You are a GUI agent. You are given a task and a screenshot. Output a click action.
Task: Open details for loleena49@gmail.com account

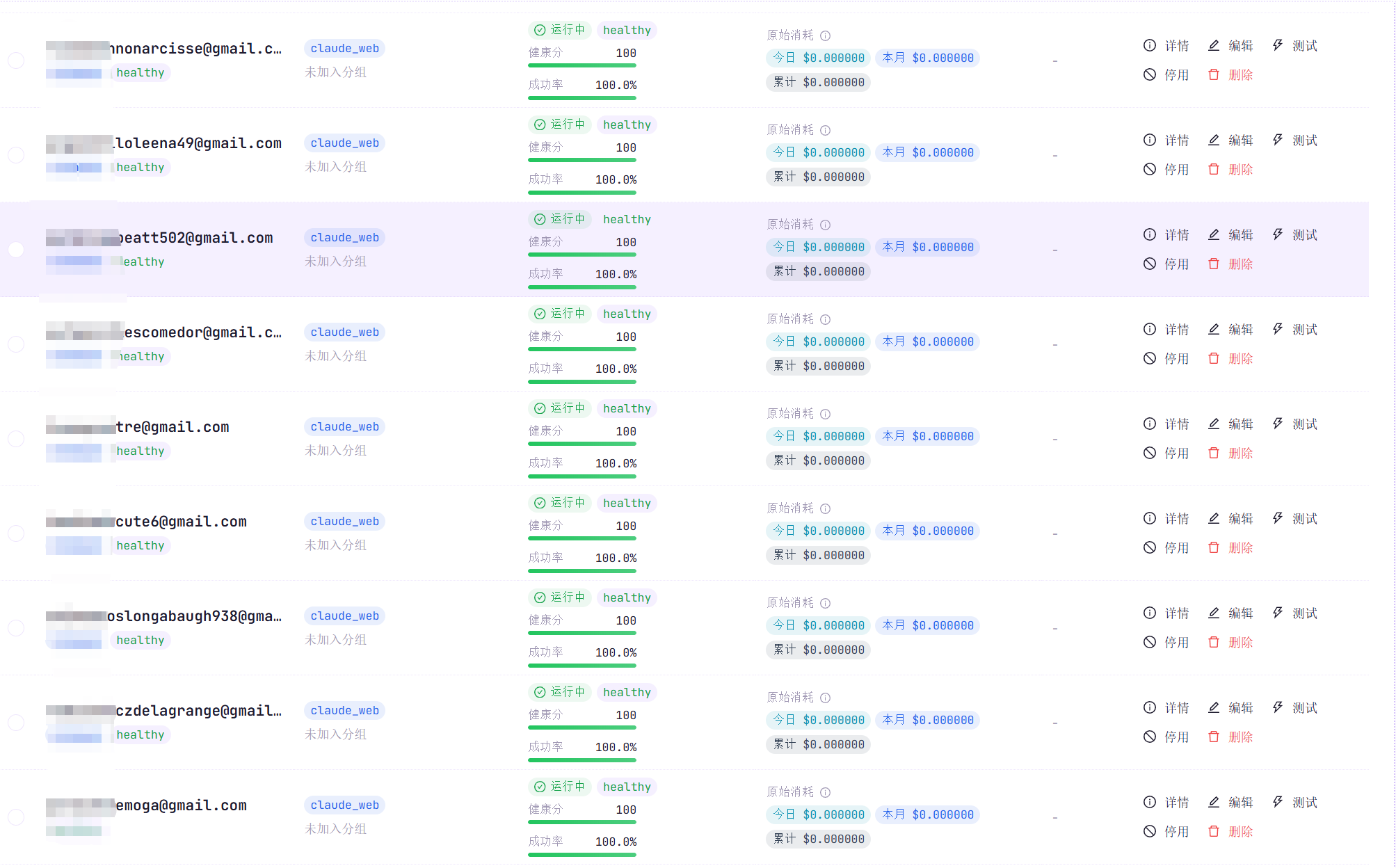tap(1166, 140)
